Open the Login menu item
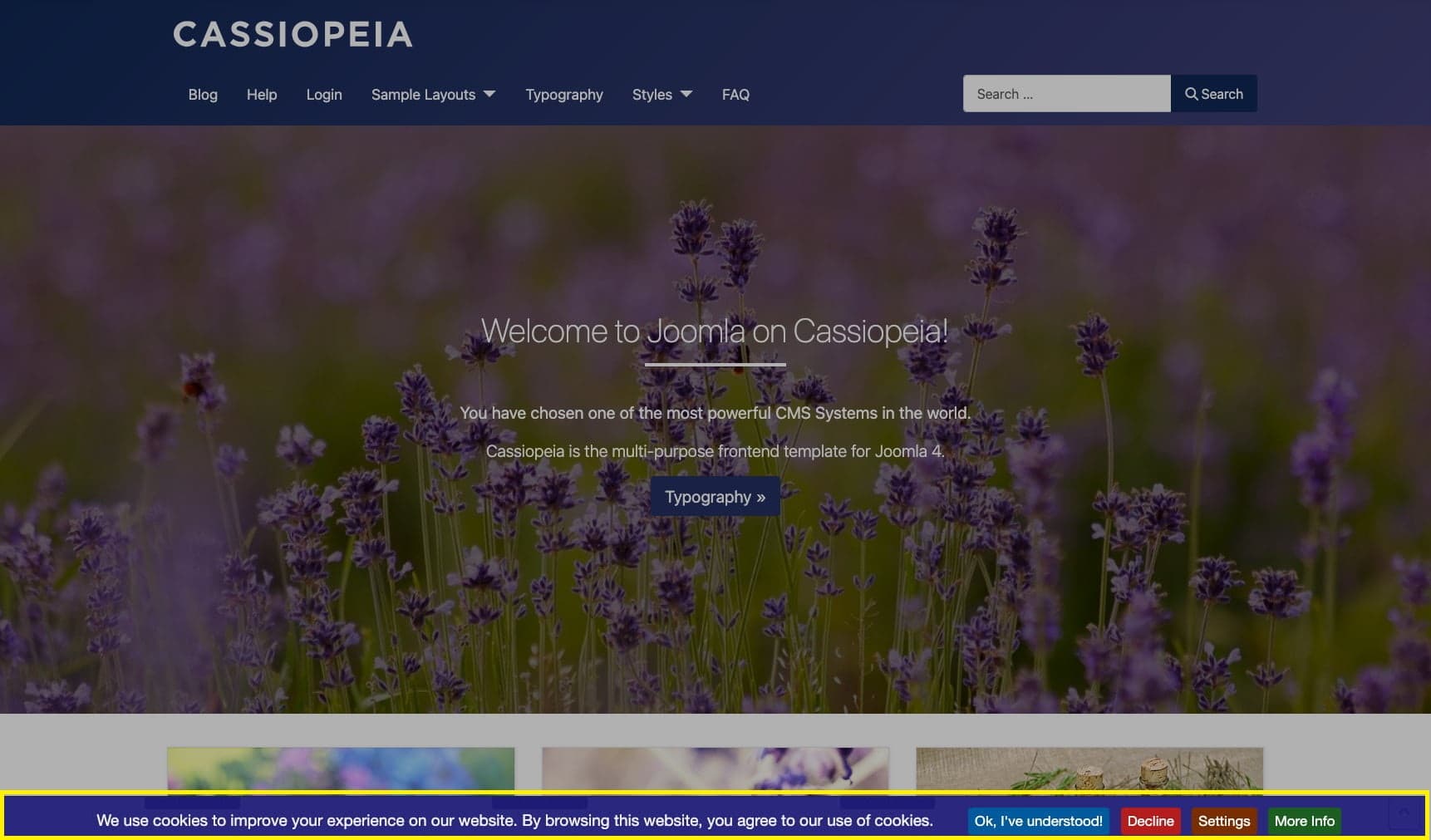Screen dimensions: 1431x840 pyautogui.click(x=324, y=95)
